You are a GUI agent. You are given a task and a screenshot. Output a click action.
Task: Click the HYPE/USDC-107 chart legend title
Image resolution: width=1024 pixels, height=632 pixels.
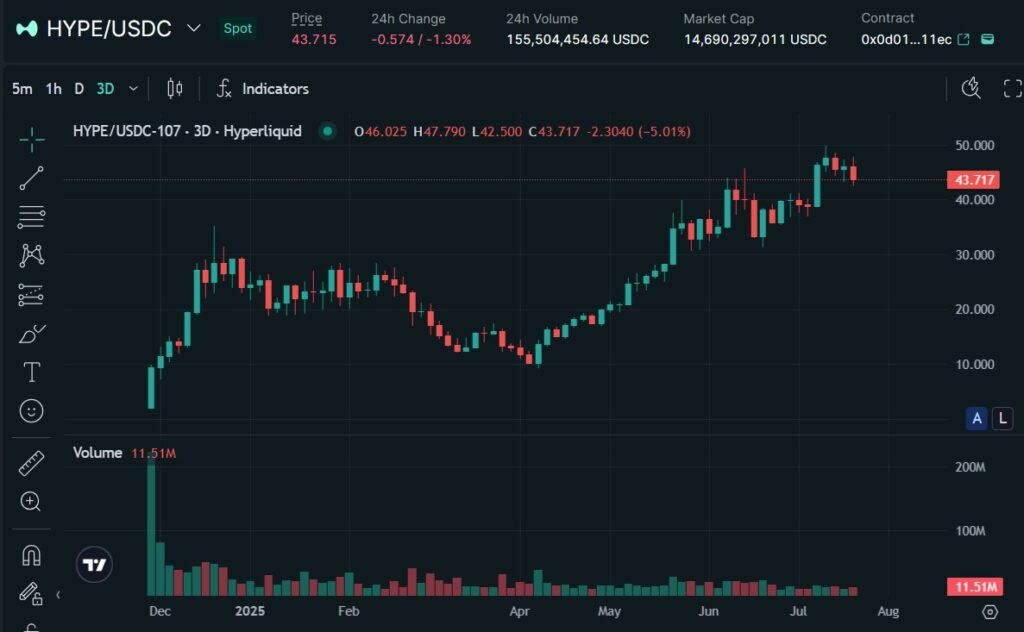(187, 131)
